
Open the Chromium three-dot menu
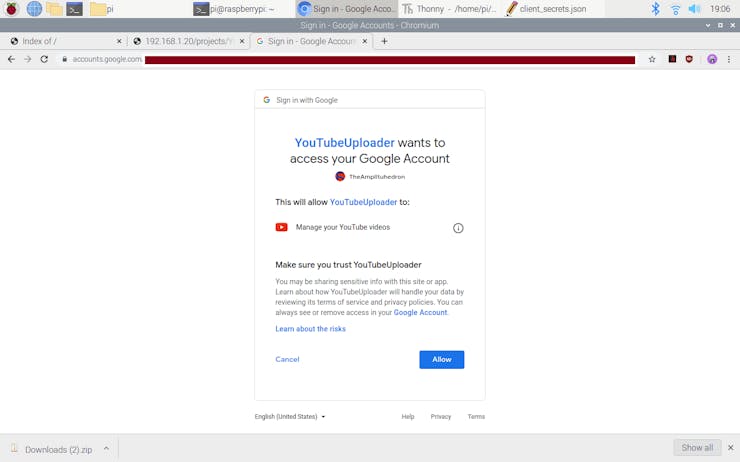click(x=729, y=59)
